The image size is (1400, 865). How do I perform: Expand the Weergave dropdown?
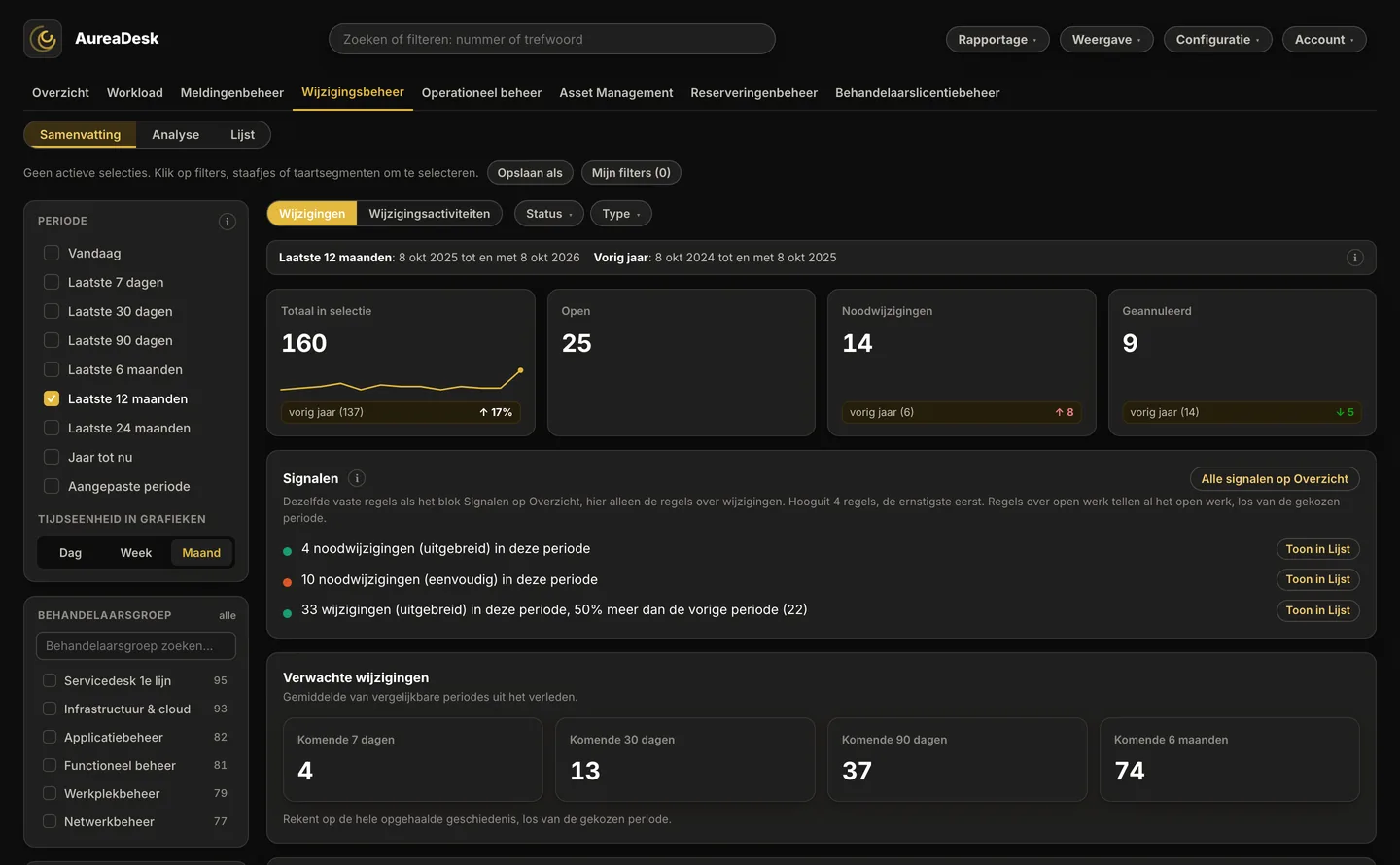point(1106,39)
